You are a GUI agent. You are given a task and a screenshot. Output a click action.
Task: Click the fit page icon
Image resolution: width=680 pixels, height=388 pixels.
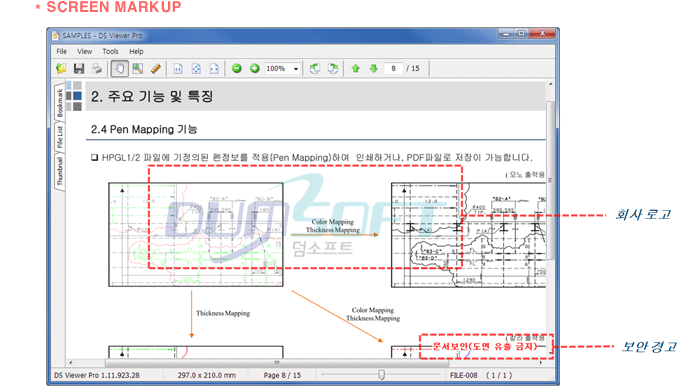pyautogui.click(x=196, y=68)
